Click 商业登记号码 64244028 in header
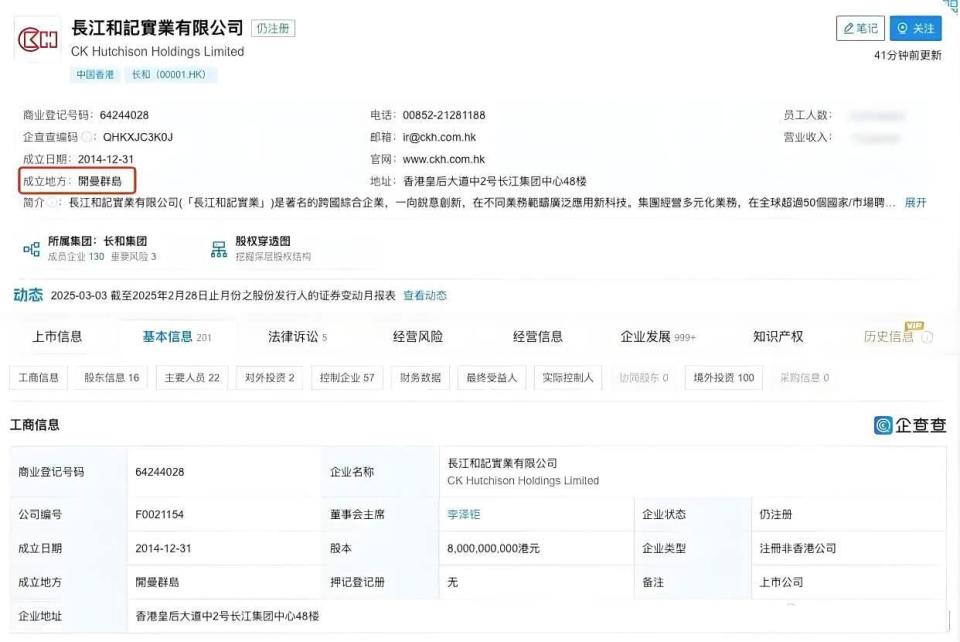Image resolution: width=960 pixels, height=642 pixels. pos(124,115)
